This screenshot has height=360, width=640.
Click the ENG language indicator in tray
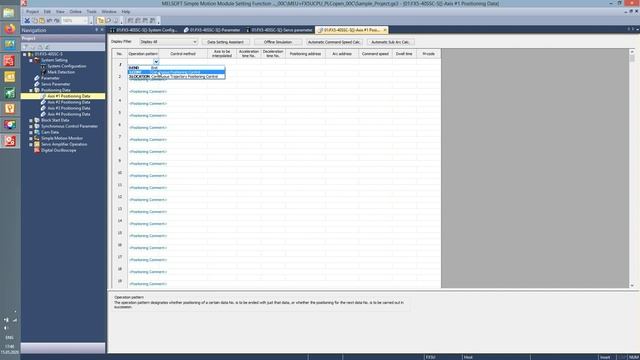click(9, 338)
